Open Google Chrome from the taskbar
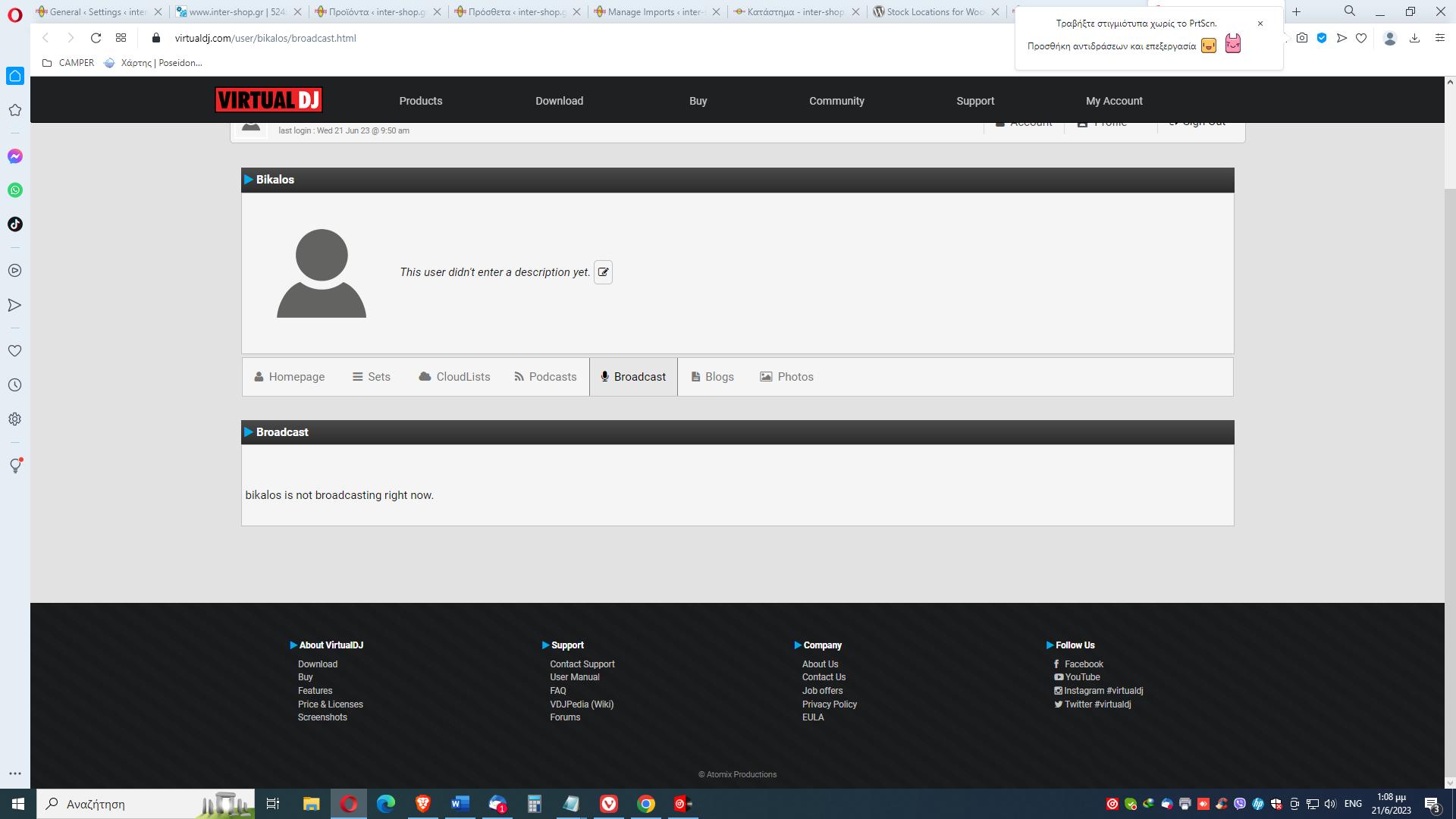 (646, 804)
